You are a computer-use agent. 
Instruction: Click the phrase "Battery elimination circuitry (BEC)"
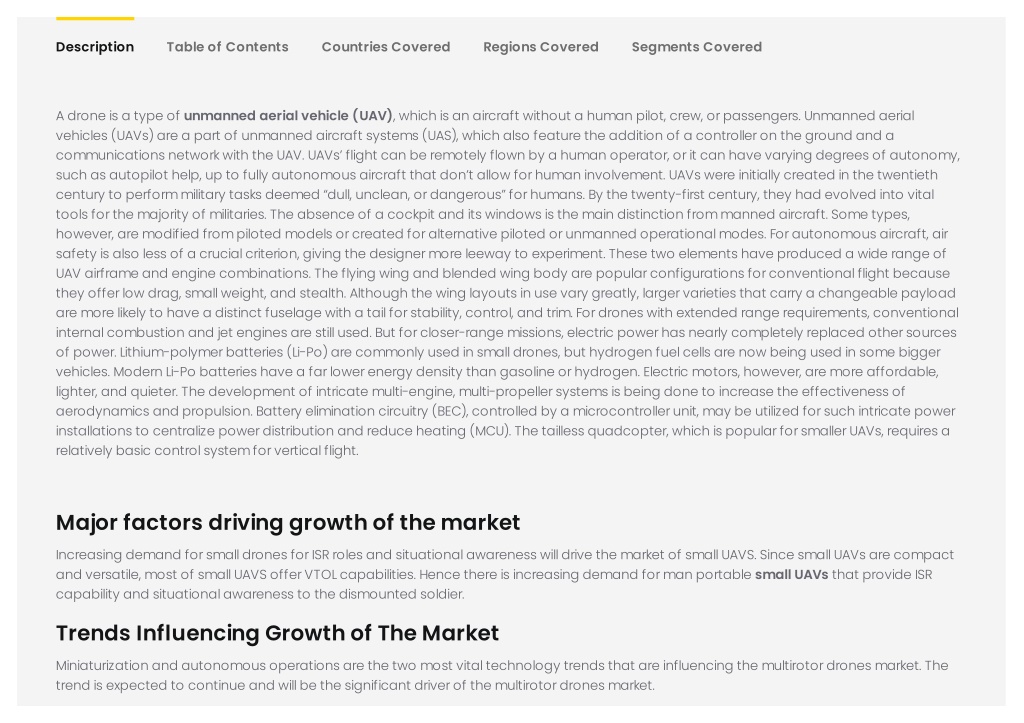362,411
